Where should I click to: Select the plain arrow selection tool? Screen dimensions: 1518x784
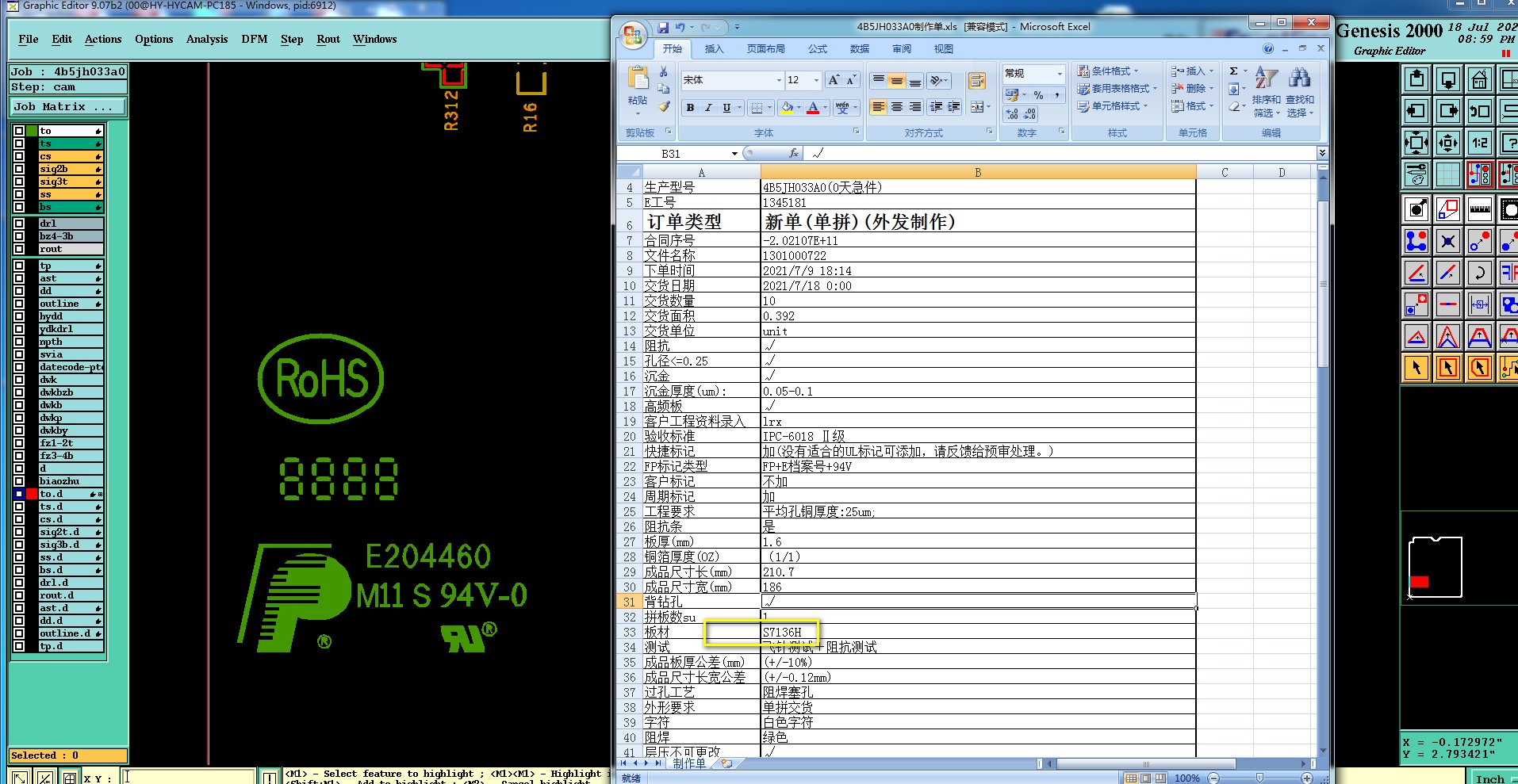[x=1416, y=368]
